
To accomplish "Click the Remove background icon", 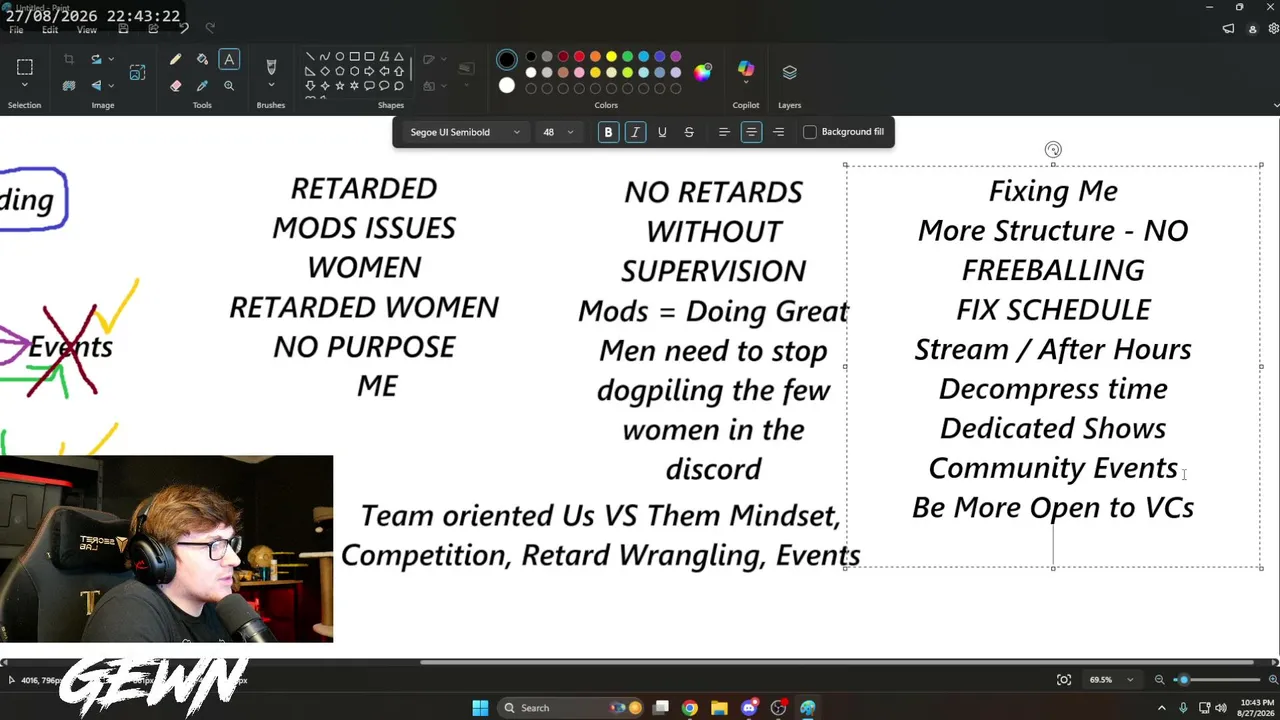I will [x=69, y=86].
